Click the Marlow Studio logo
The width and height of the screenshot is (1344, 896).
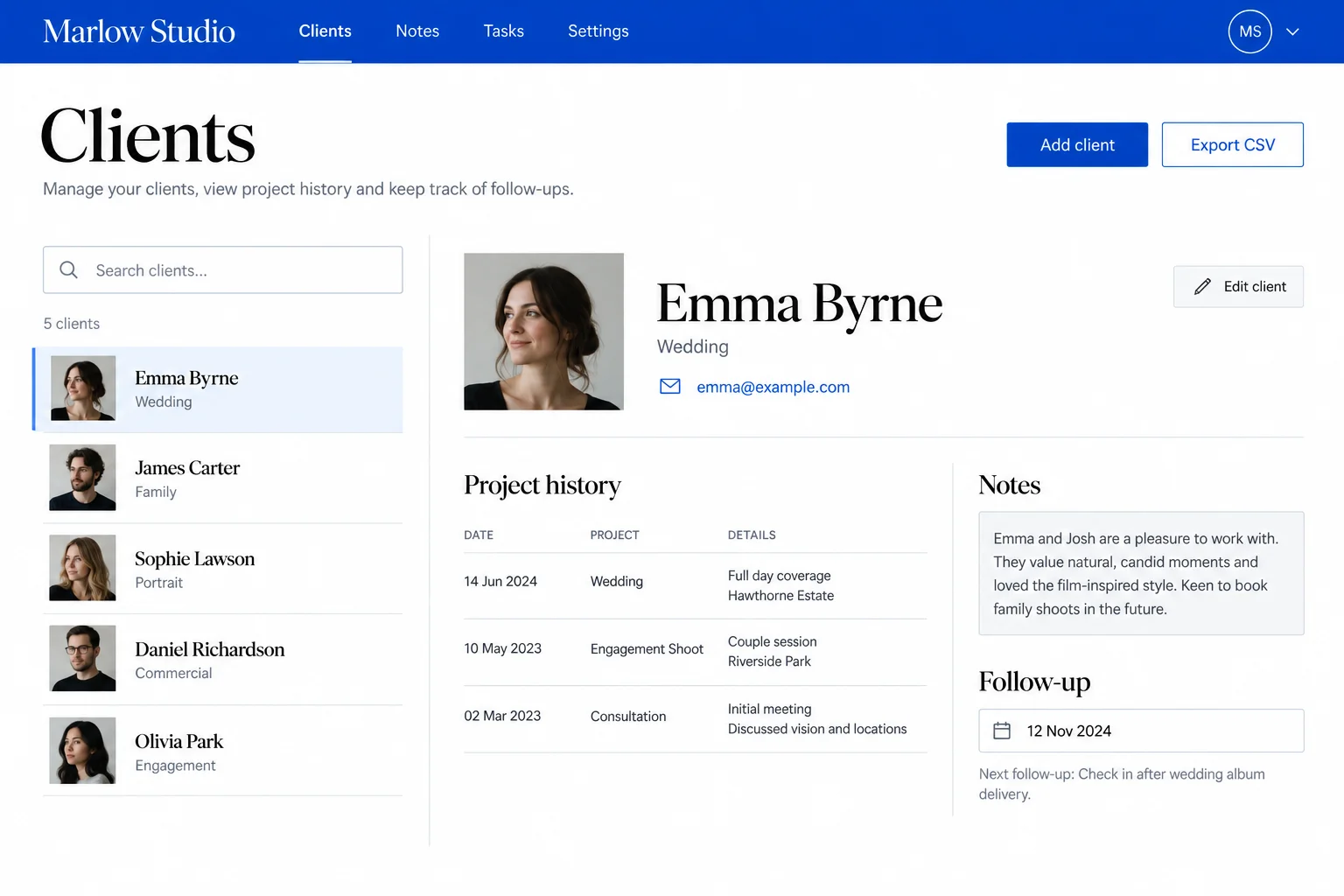click(x=139, y=31)
